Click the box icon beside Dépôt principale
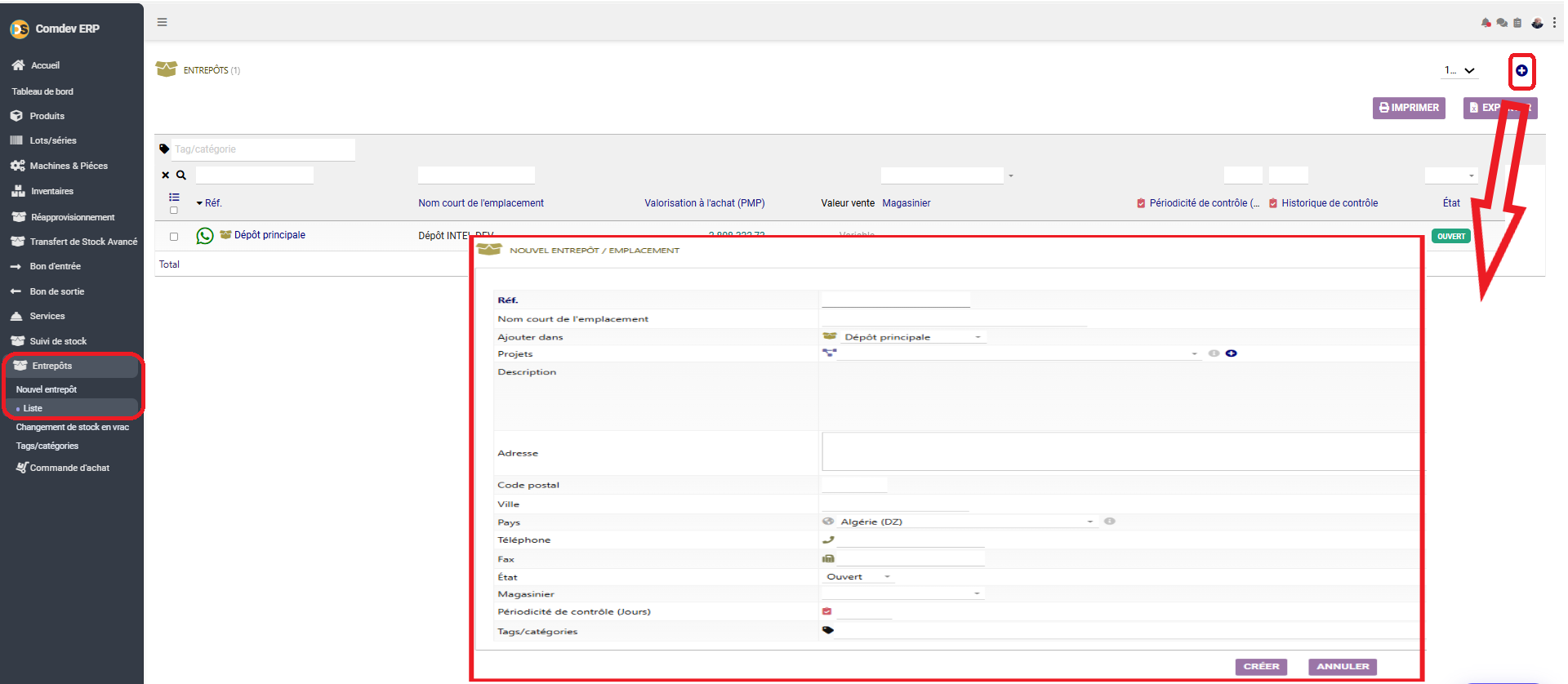 pos(225,234)
